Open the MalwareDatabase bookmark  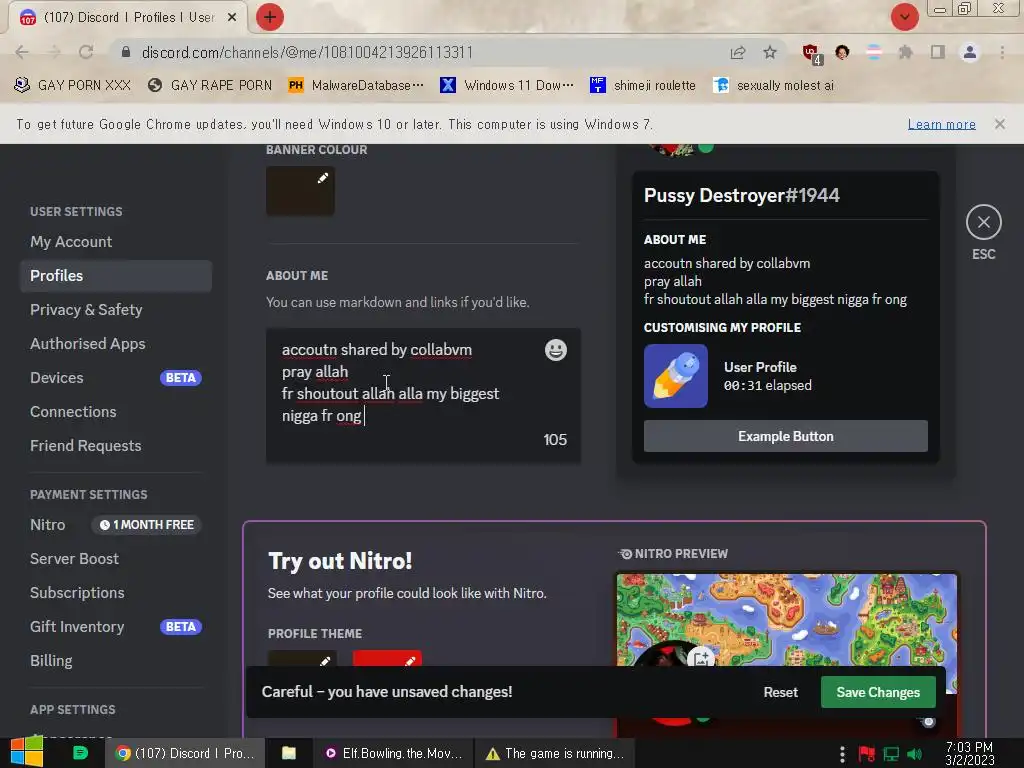[356, 86]
